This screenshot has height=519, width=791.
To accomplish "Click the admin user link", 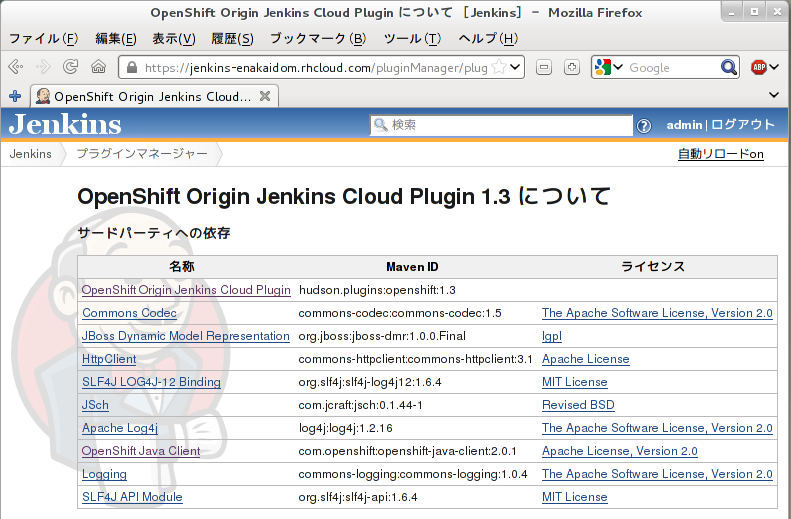I will pyautogui.click(x=684, y=125).
